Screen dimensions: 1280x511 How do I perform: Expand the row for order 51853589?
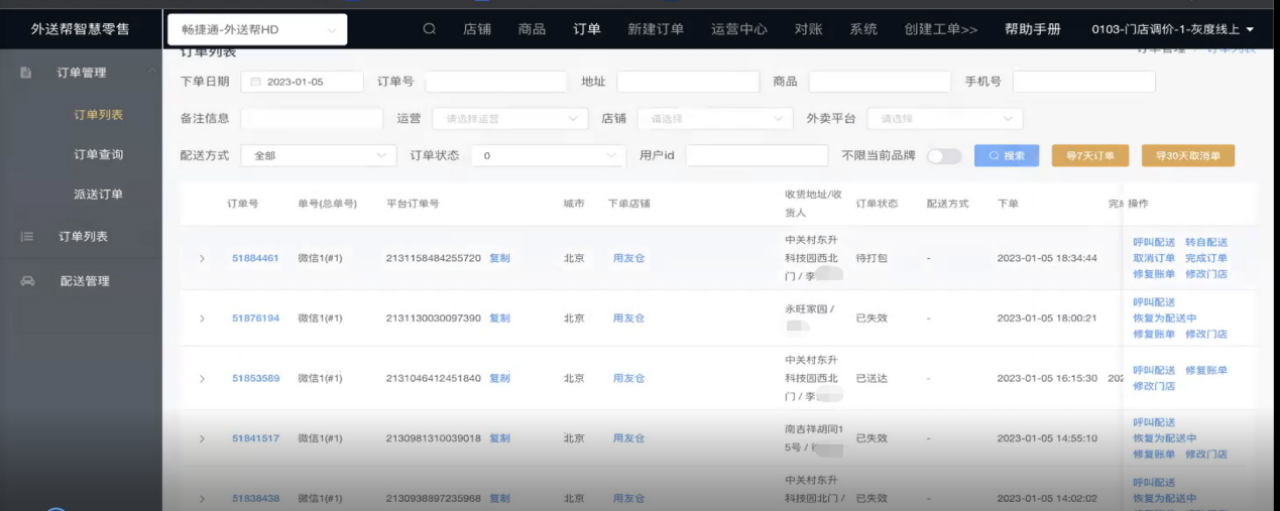(202, 379)
